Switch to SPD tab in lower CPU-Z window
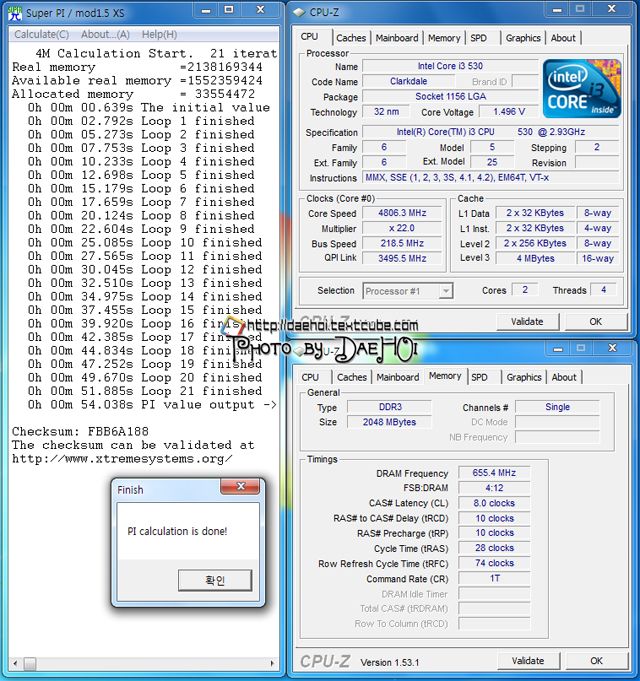The width and height of the screenshot is (640, 681). coord(479,377)
